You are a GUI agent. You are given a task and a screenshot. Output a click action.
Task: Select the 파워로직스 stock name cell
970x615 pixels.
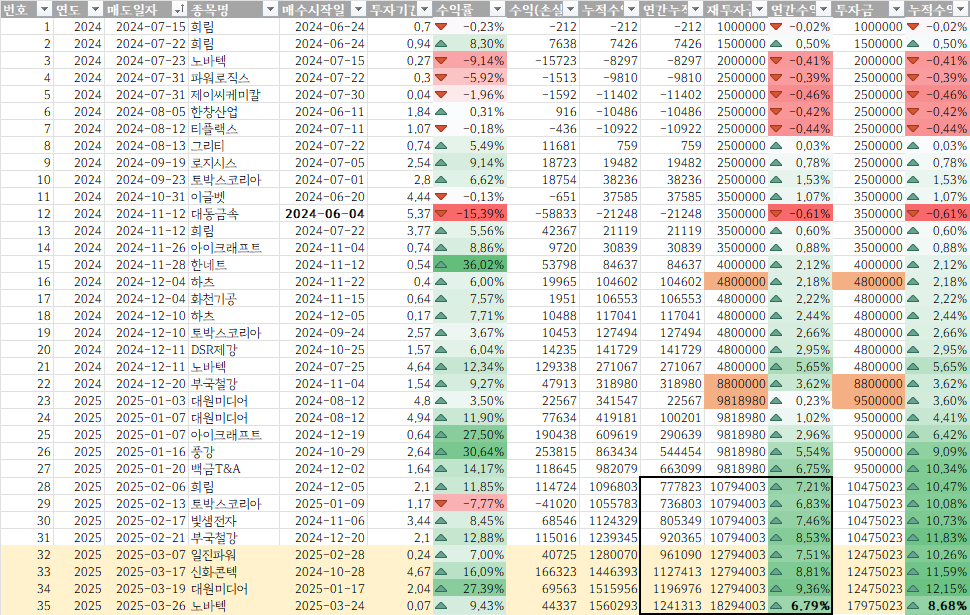point(233,78)
